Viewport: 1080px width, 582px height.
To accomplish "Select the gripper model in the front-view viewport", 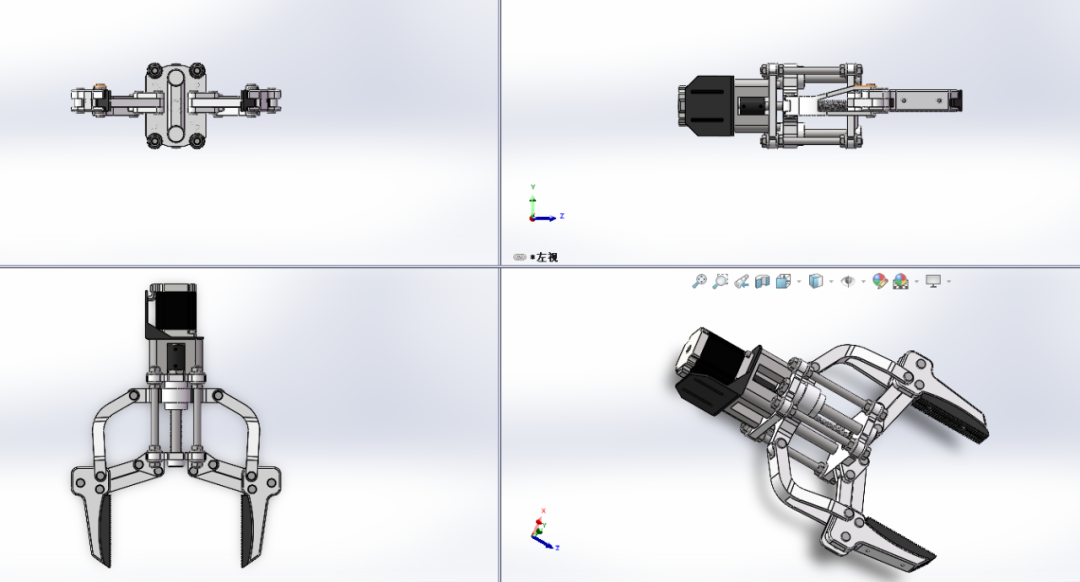I will pyautogui.click(x=176, y=426).
